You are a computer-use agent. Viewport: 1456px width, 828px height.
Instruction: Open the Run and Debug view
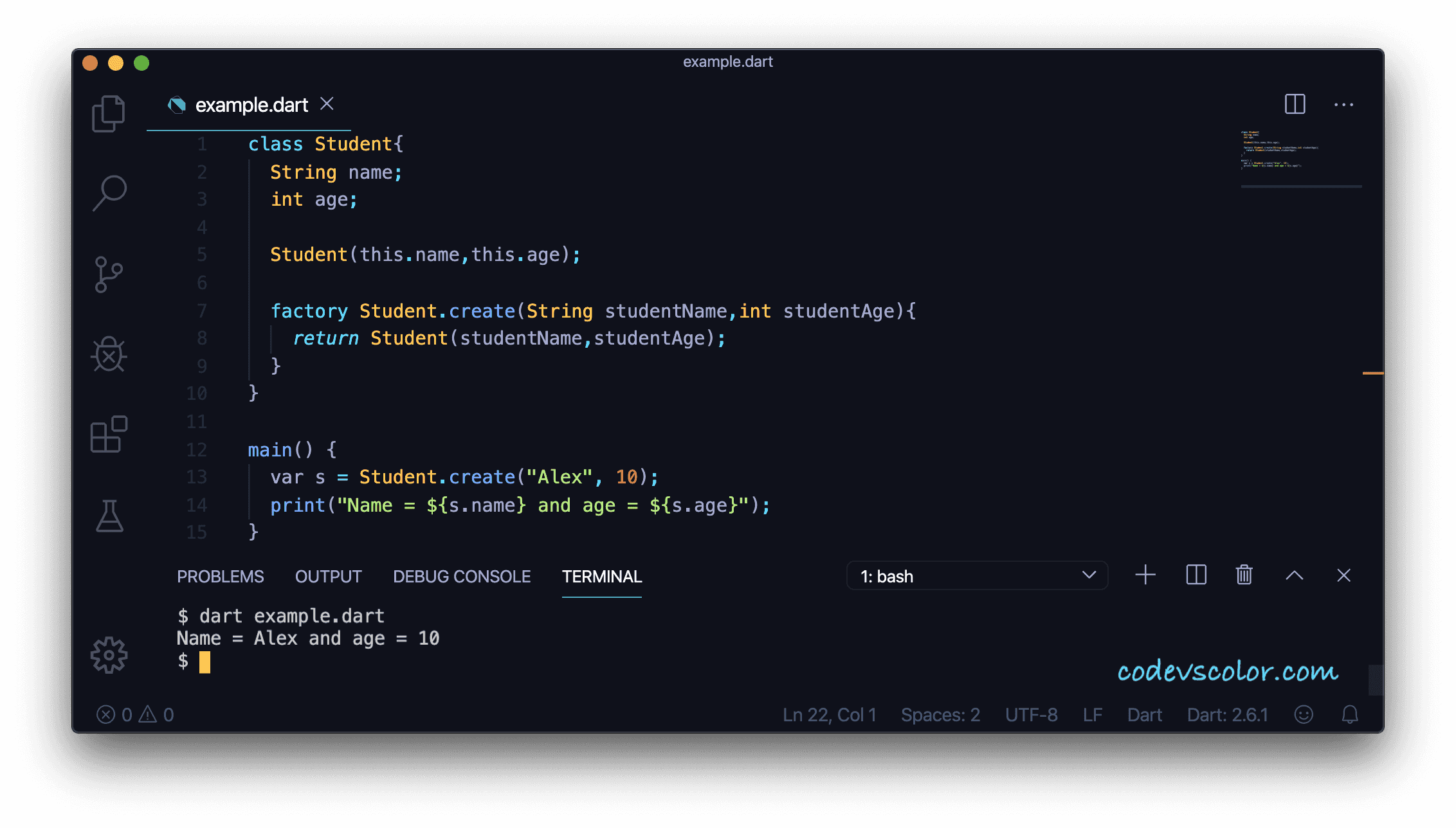[x=109, y=354]
